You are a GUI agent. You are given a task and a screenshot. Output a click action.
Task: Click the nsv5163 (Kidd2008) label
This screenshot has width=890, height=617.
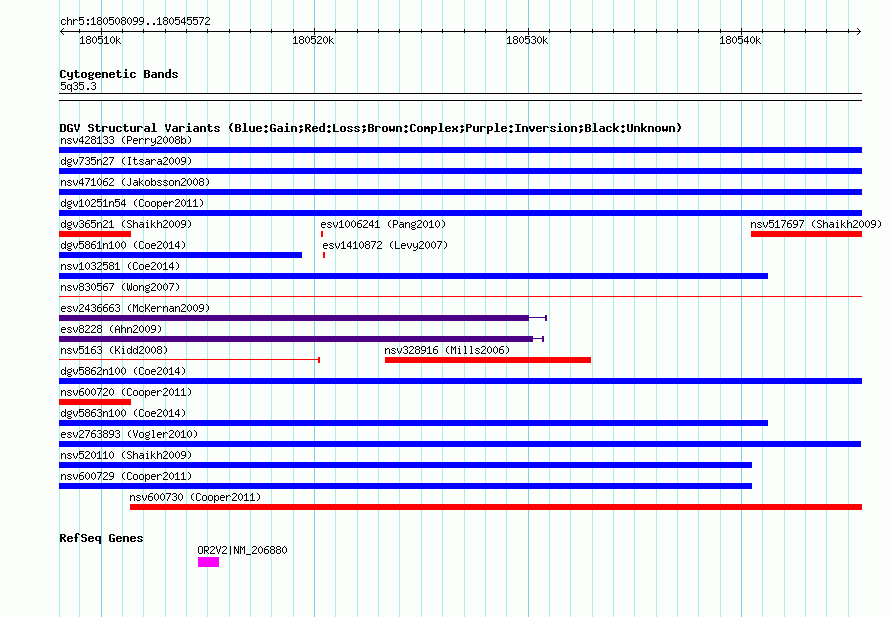coord(114,350)
